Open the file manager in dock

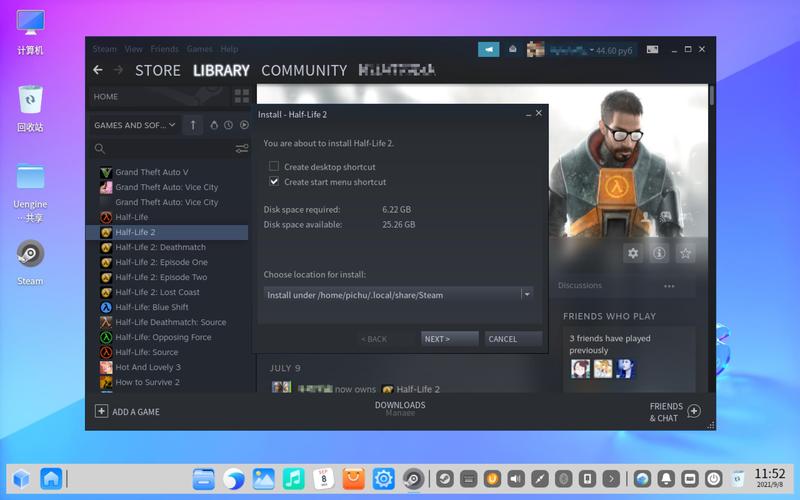[204, 479]
